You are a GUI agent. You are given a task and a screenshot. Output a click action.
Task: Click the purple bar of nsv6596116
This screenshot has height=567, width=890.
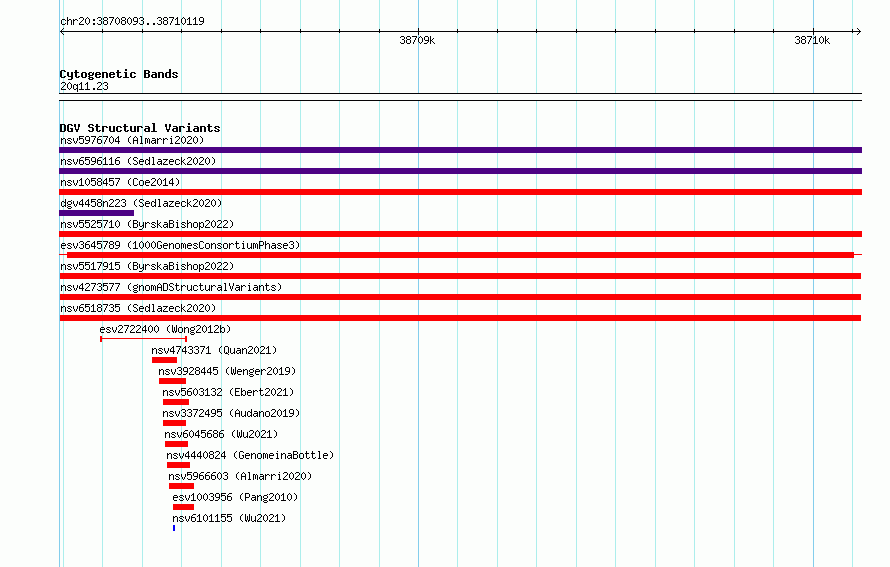460,171
